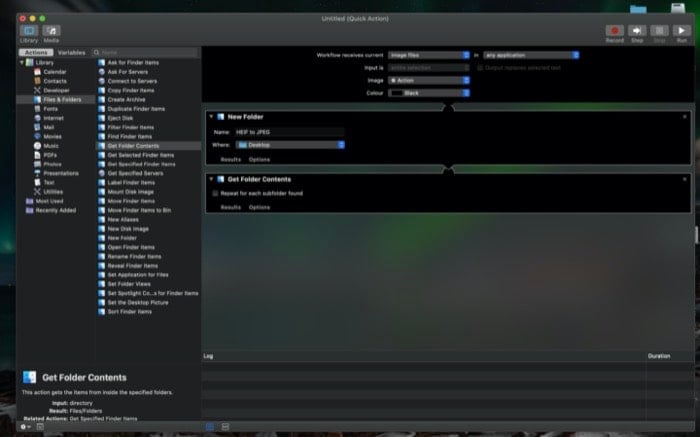Select the Files & Folders category
Image resolution: width=700 pixels, height=437 pixels.
(56, 100)
